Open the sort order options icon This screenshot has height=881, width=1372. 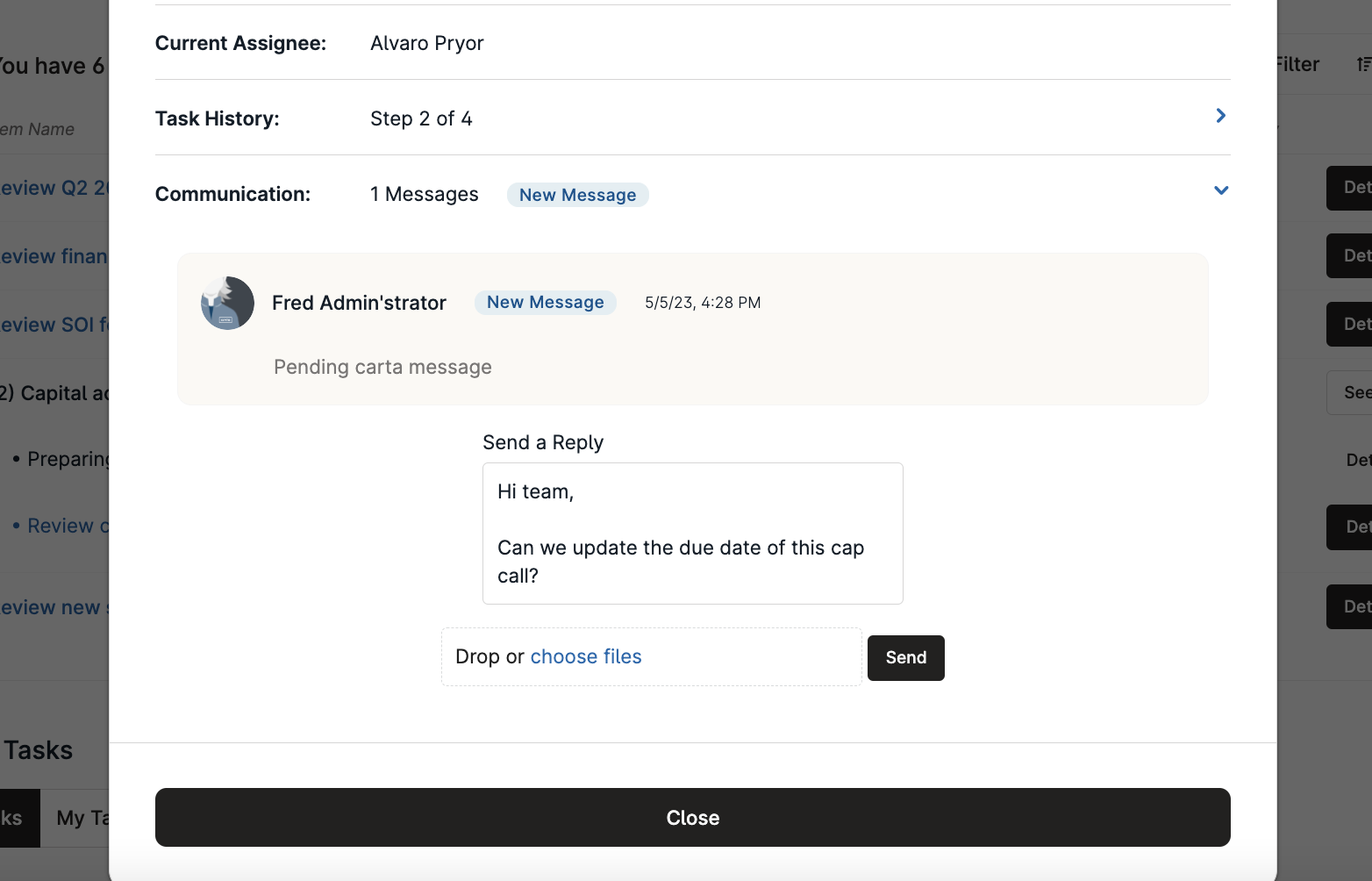[x=1361, y=64]
